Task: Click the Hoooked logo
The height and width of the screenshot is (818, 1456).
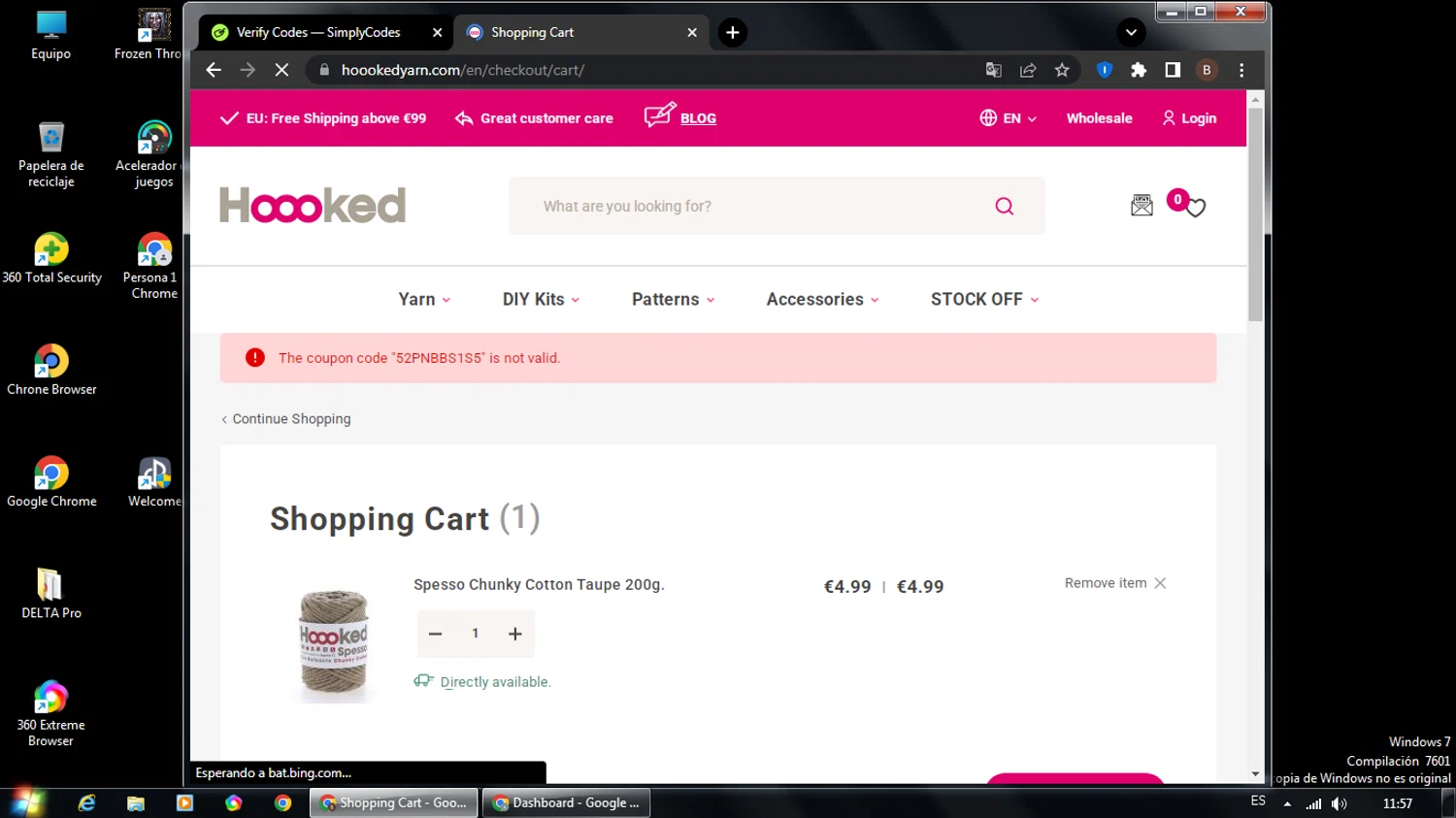Action: click(x=313, y=206)
